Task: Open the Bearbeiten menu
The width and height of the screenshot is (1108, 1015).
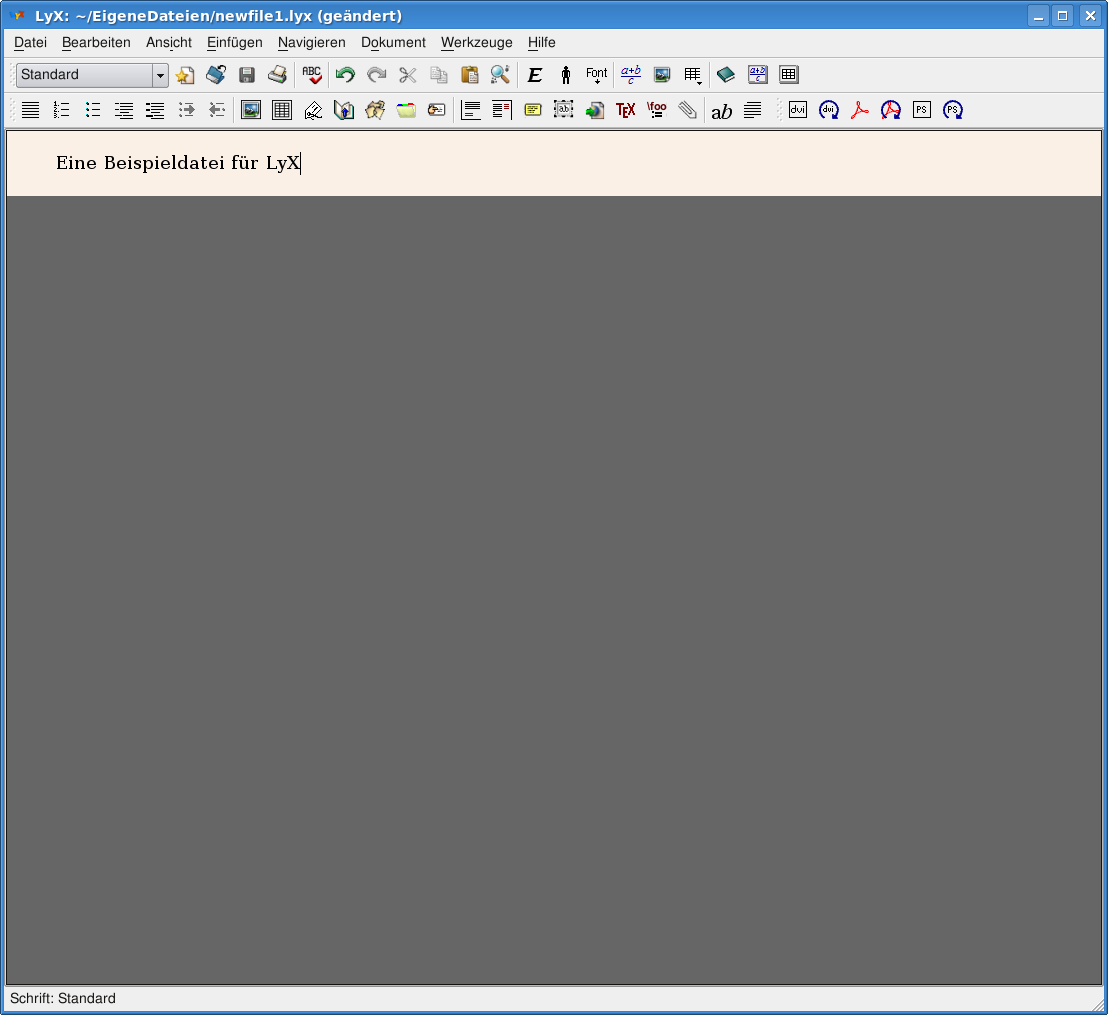Action: pos(96,42)
